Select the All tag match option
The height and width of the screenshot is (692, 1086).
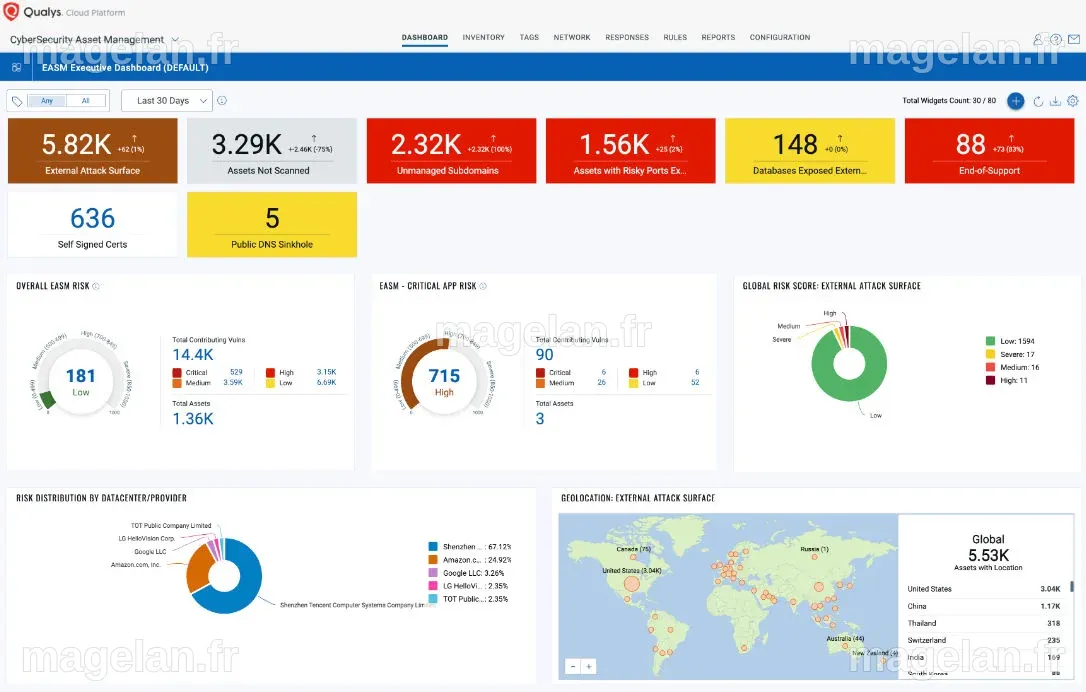[x=86, y=101]
